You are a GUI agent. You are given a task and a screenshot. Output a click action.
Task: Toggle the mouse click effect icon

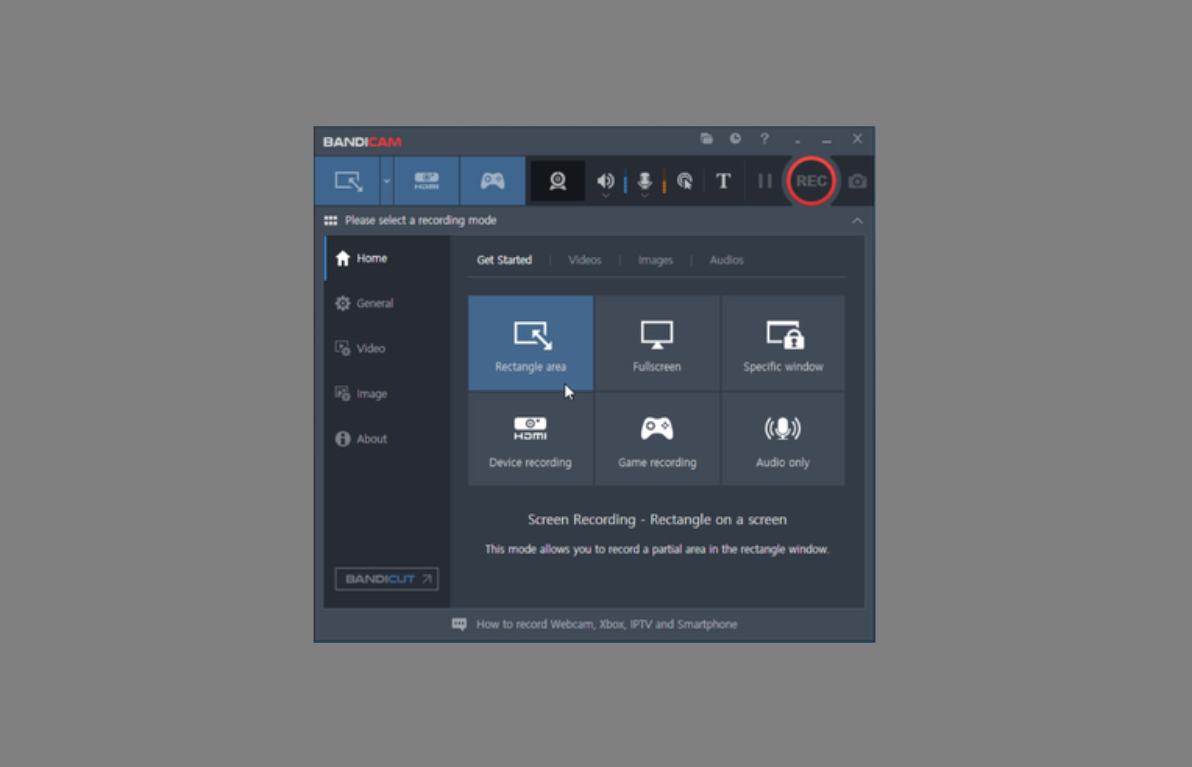coord(685,181)
